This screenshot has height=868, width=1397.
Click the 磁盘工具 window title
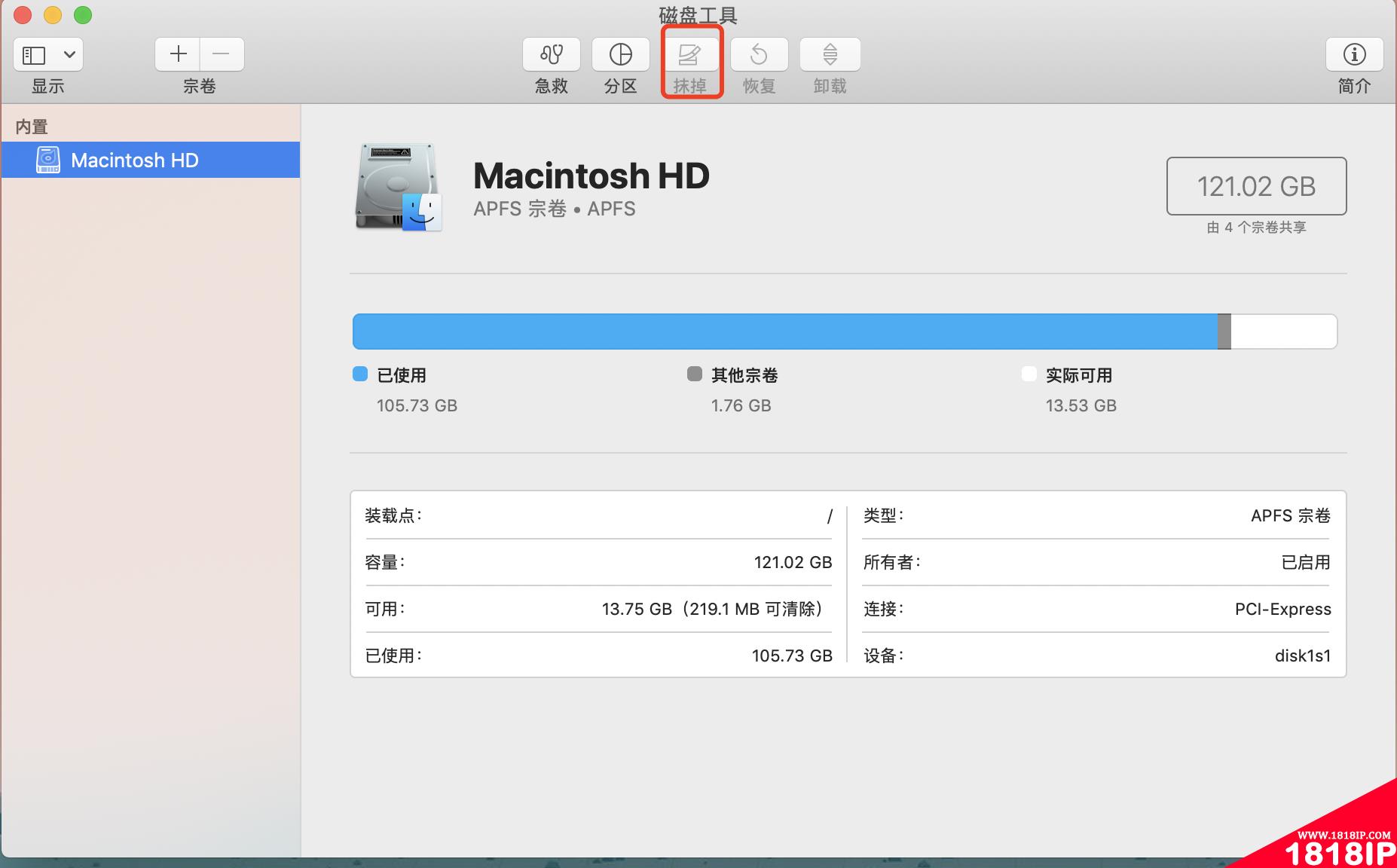coord(698,15)
